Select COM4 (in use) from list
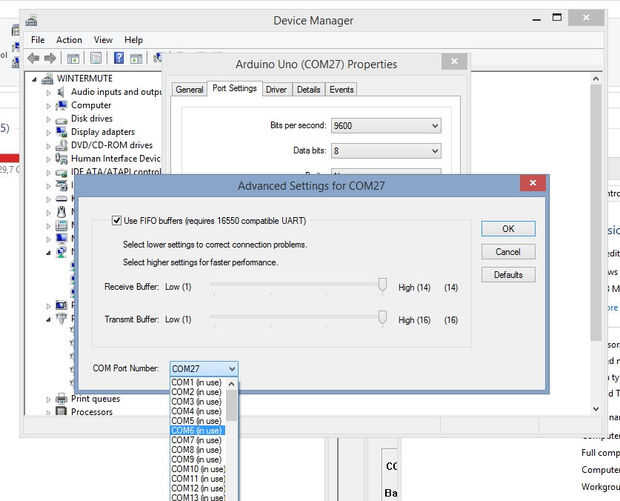620x501 pixels. 198,411
